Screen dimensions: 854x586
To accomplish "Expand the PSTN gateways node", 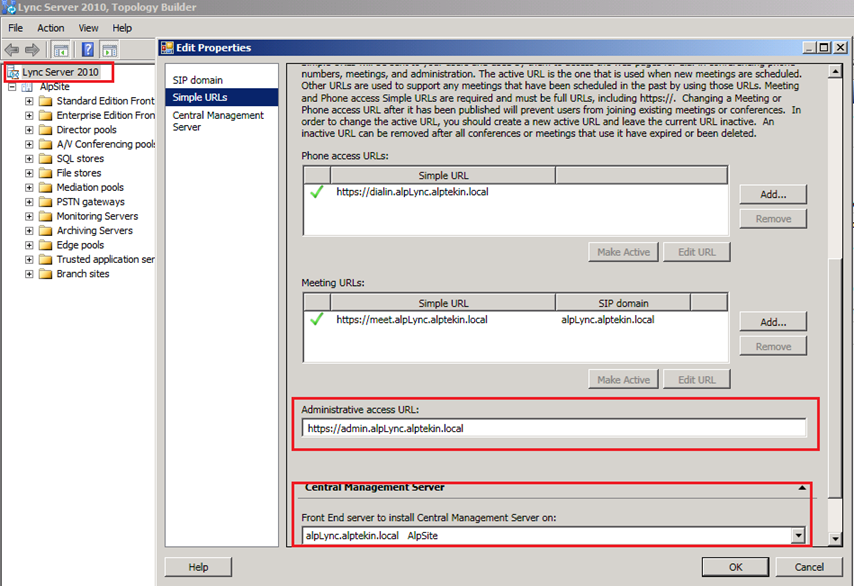I will point(29,202).
